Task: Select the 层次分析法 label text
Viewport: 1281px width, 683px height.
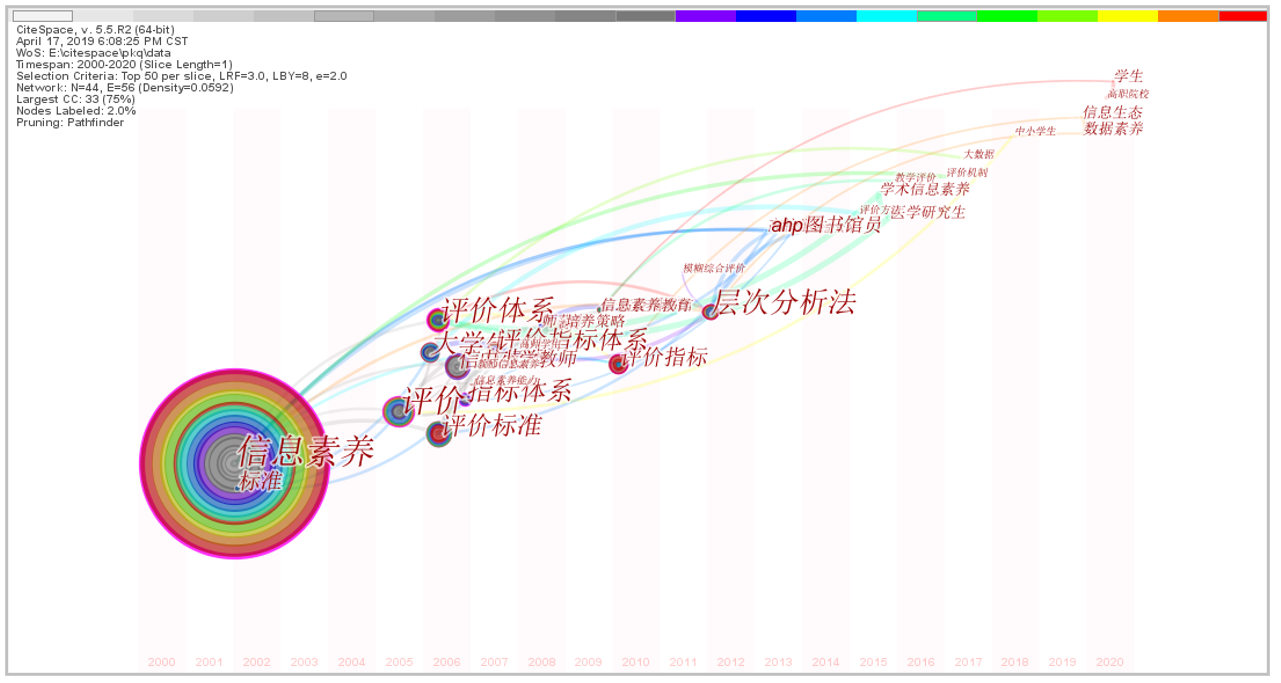Action: [x=784, y=302]
